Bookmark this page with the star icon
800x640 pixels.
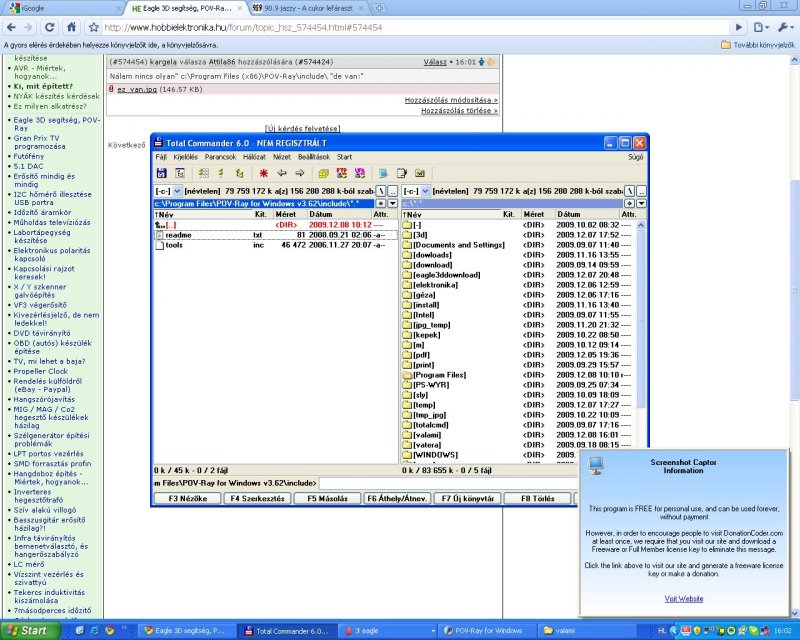(93, 27)
